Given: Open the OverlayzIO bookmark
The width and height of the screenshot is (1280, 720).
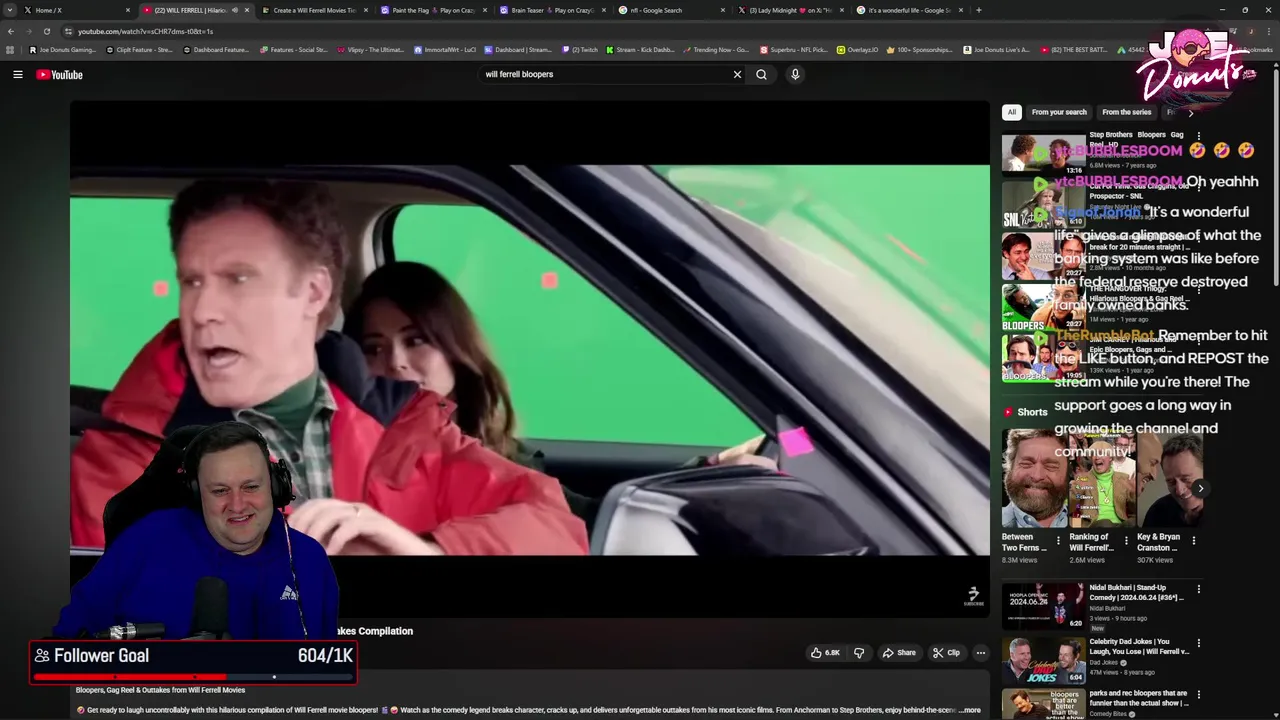Looking at the screenshot, I should click(x=857, y=49).
